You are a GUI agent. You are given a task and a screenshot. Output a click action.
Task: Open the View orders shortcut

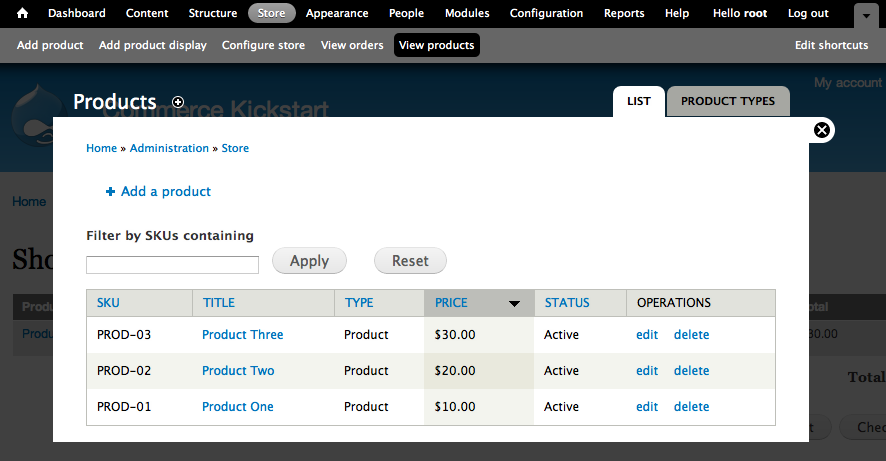click(x=352, y=45)
